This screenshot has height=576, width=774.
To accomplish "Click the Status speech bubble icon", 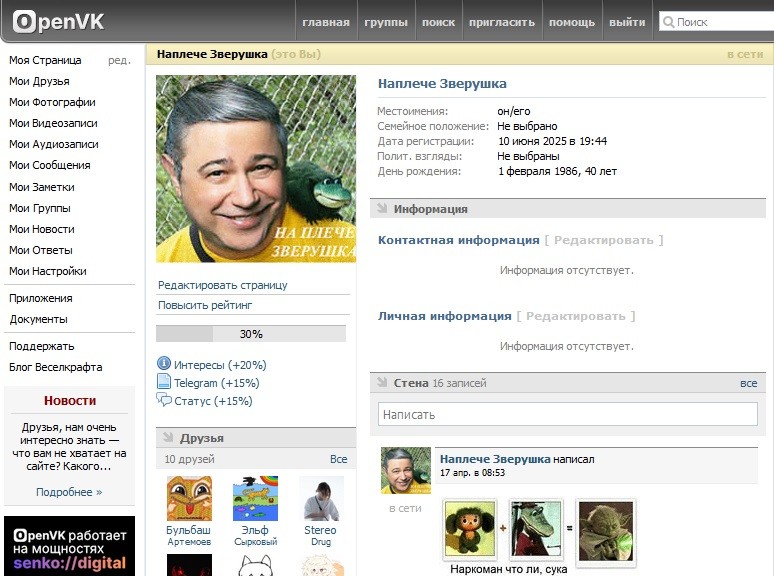I will [164, 400].
